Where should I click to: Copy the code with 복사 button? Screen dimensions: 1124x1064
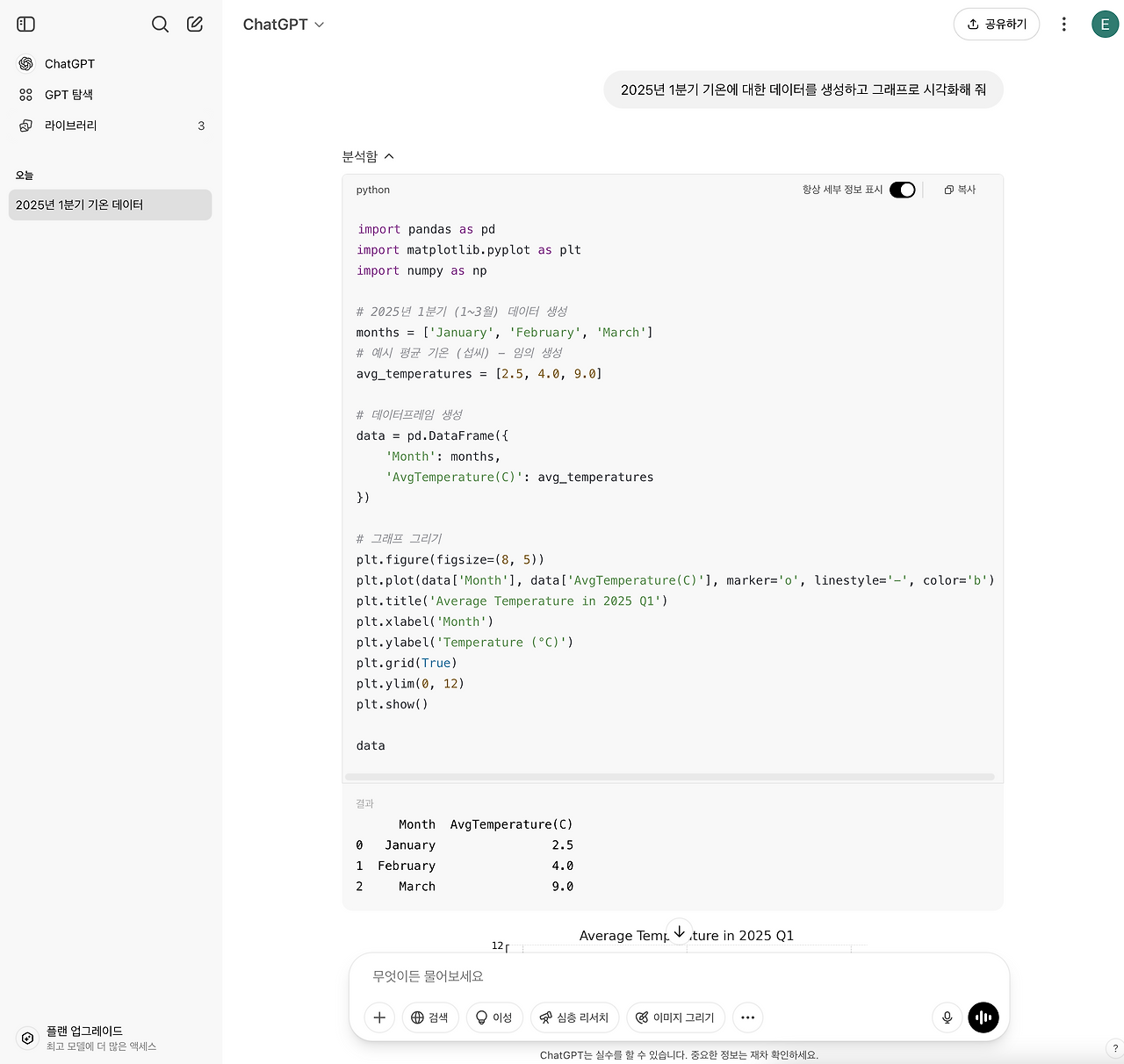960,190
